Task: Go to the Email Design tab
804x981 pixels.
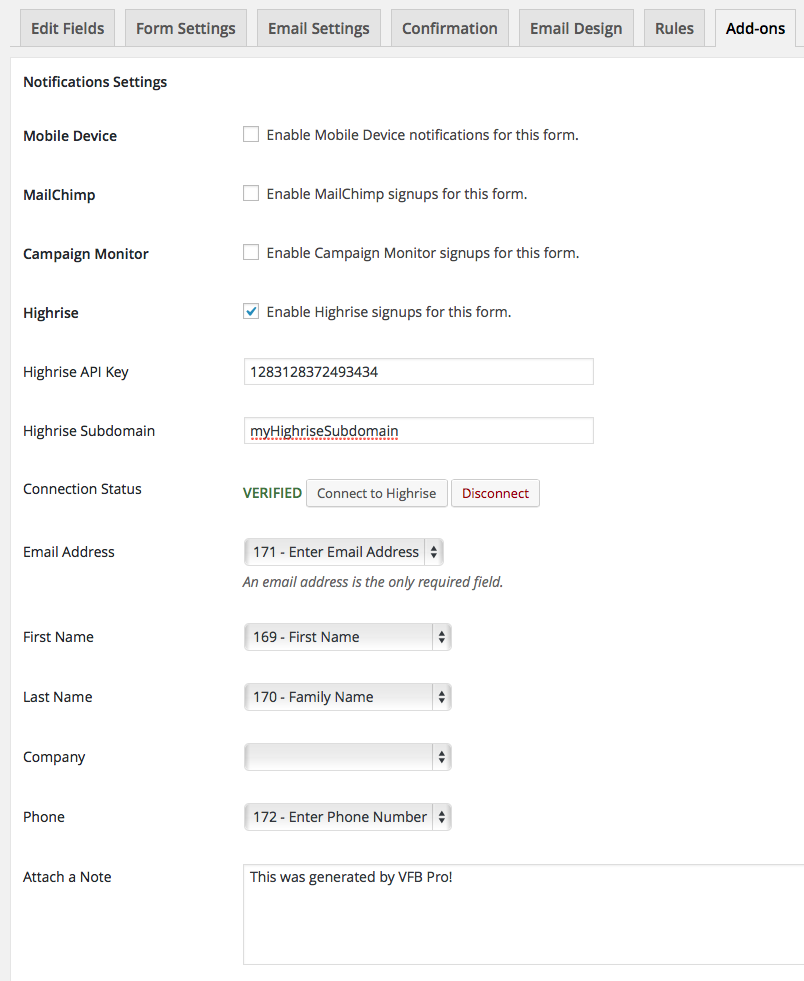Action: 576,28
